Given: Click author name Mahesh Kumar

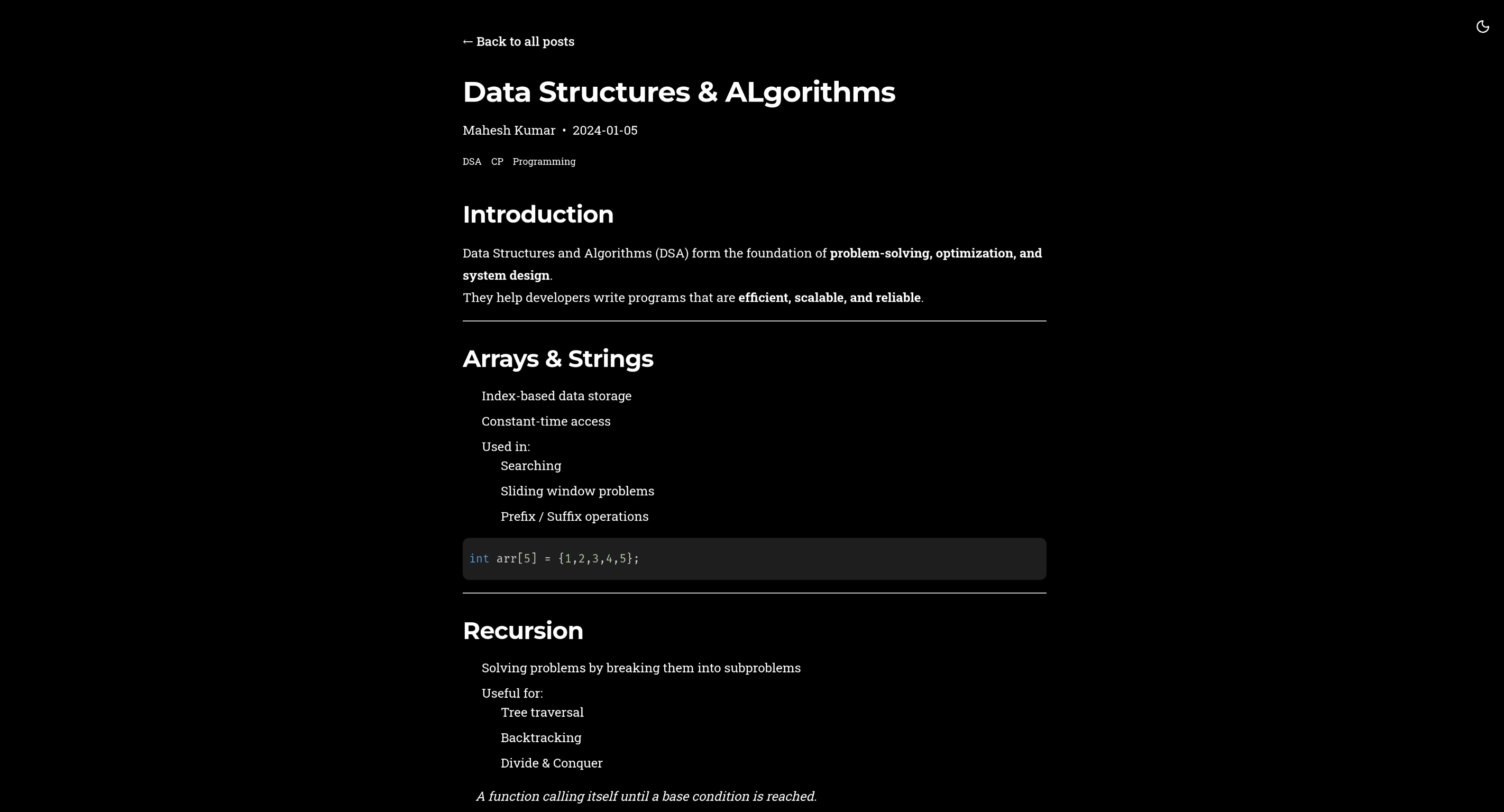Looking at the screenshot, I should click(509, 130).
